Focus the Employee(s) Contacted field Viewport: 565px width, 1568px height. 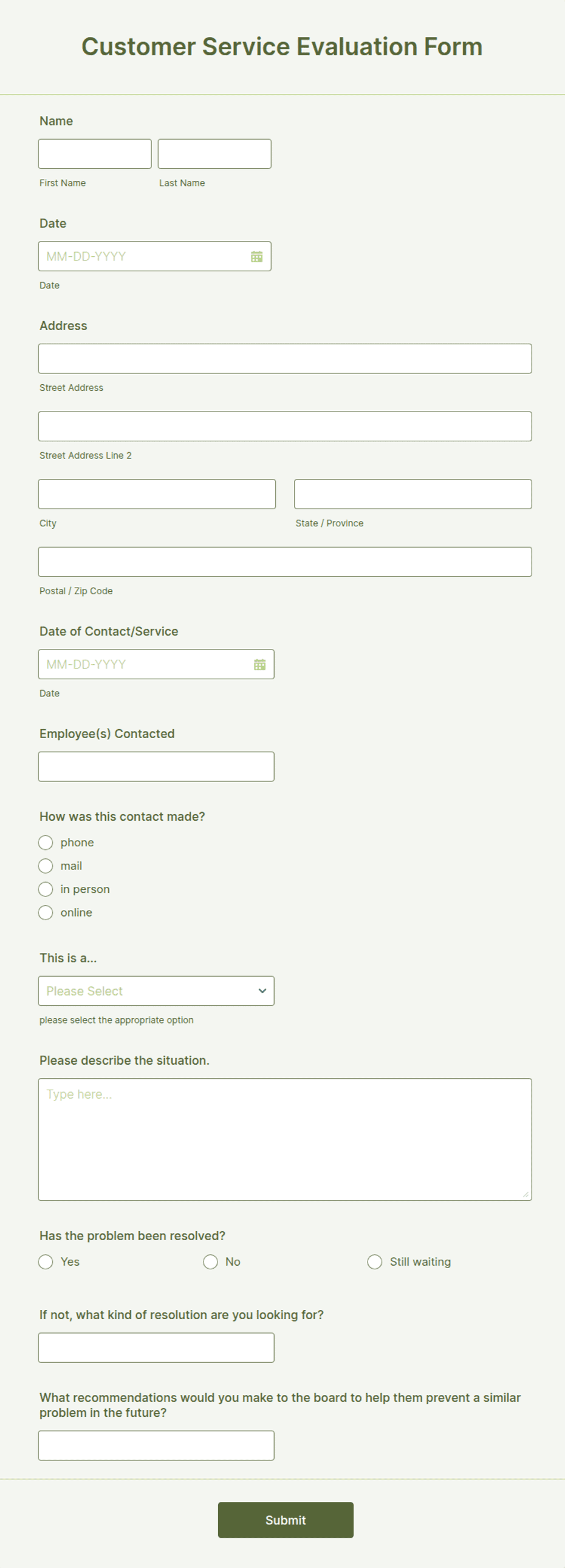[x=156, y=766]
